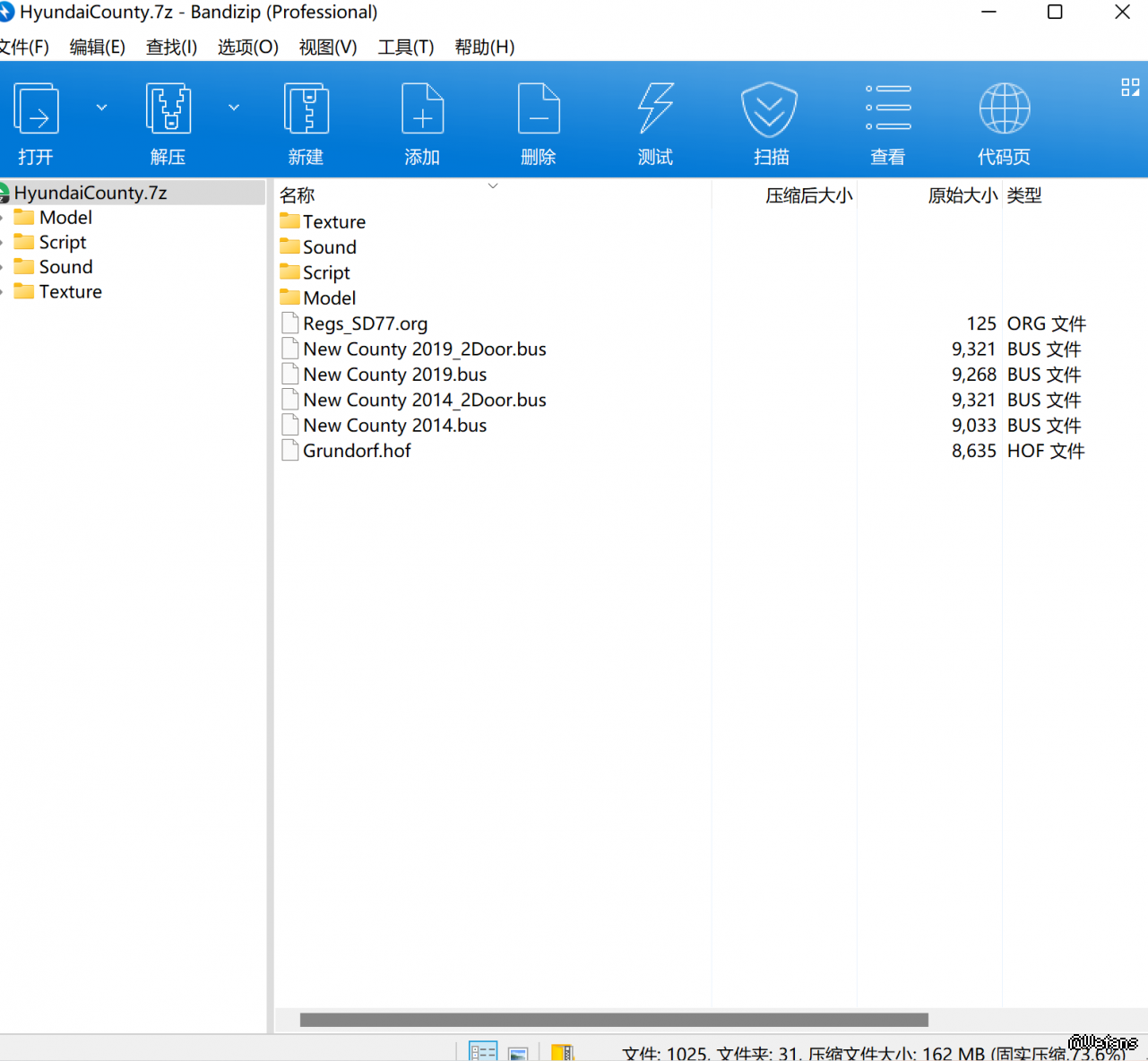
Task: Click the Delete (删除) toolbar icon
Action: click(539, 109)
